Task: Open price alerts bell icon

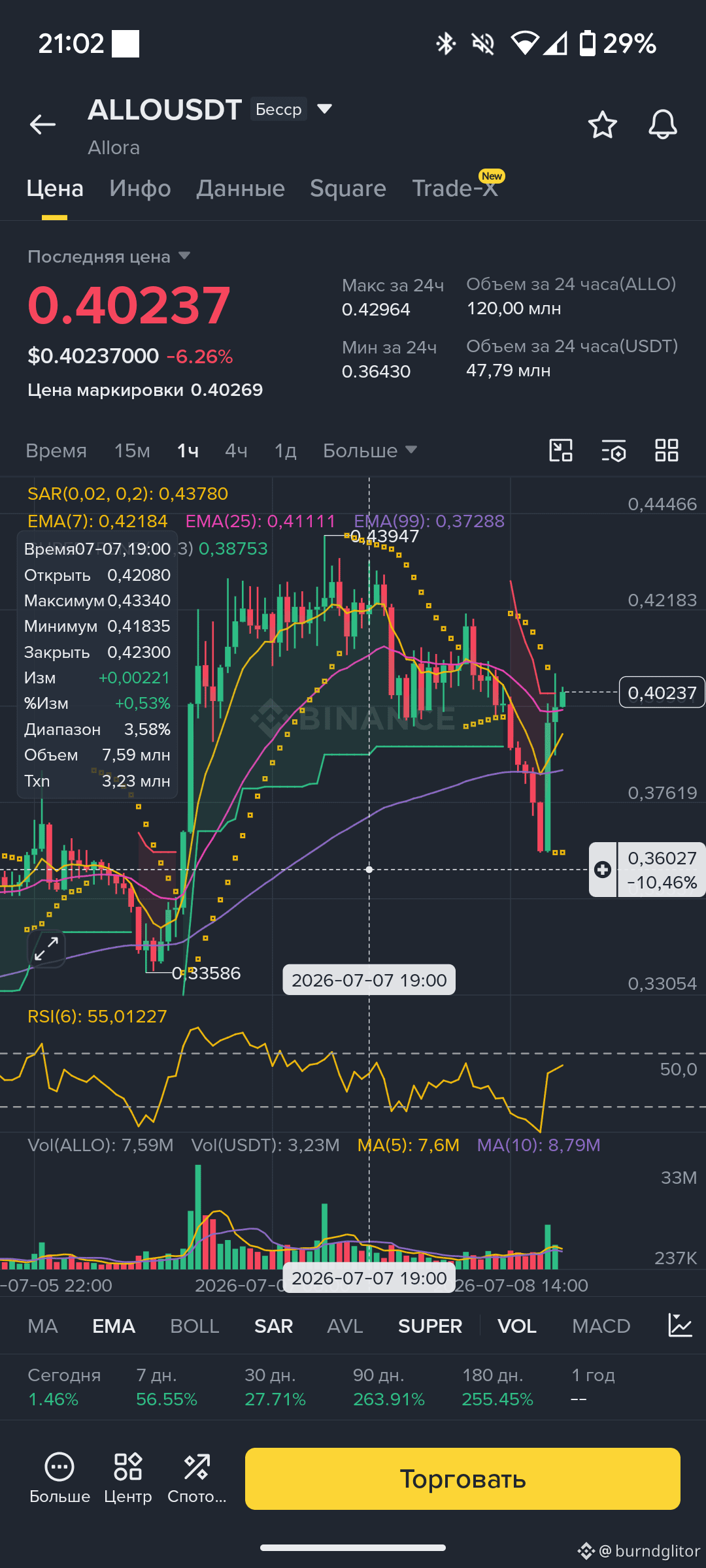Action: 662,124
